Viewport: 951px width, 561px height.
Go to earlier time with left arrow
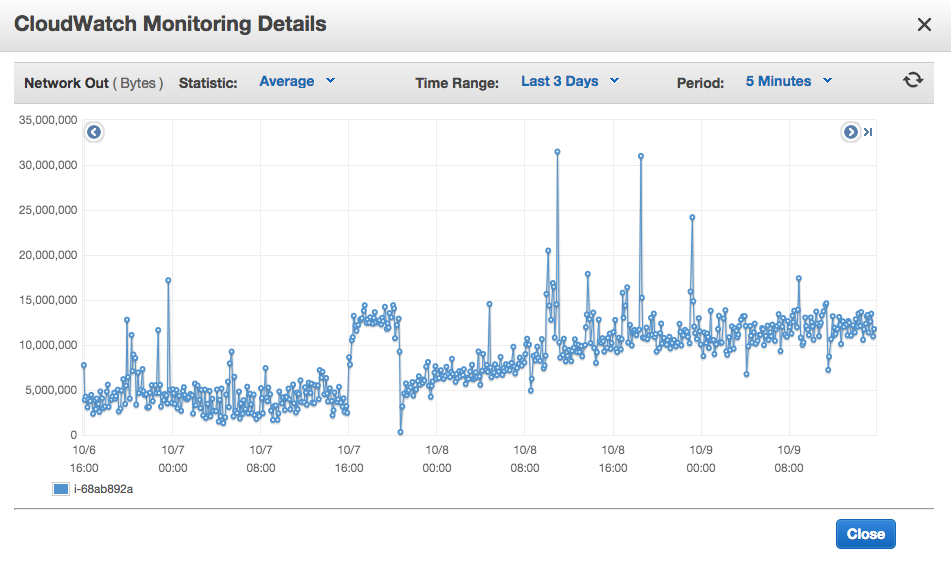[x=94, y=132]
